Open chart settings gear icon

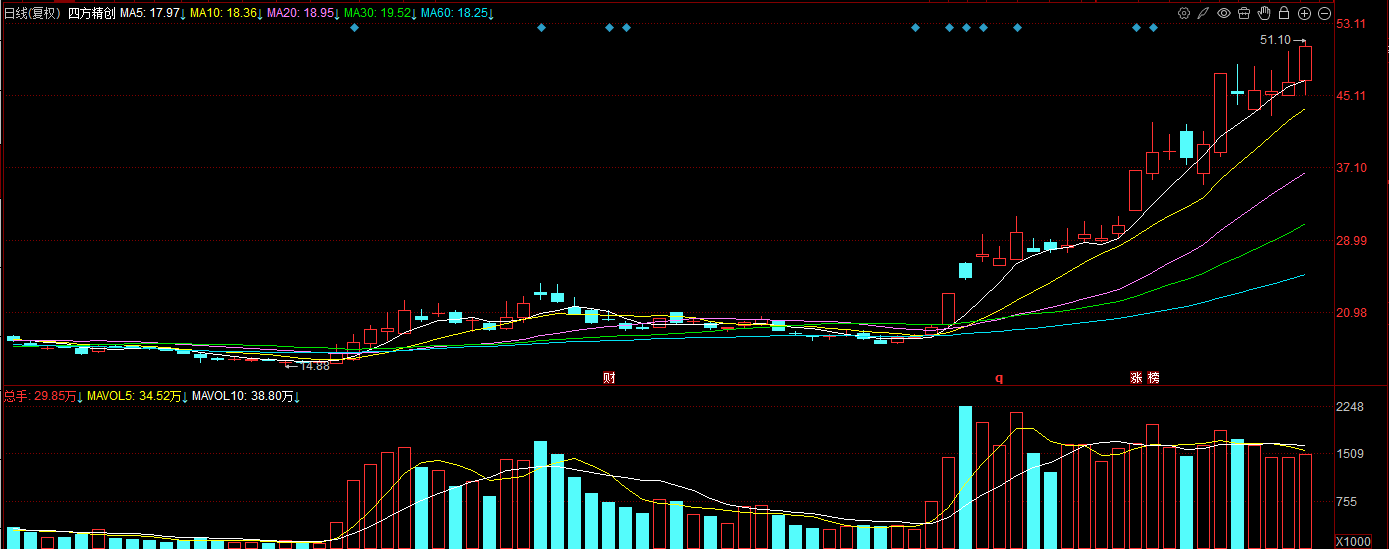click(1184, 13)
